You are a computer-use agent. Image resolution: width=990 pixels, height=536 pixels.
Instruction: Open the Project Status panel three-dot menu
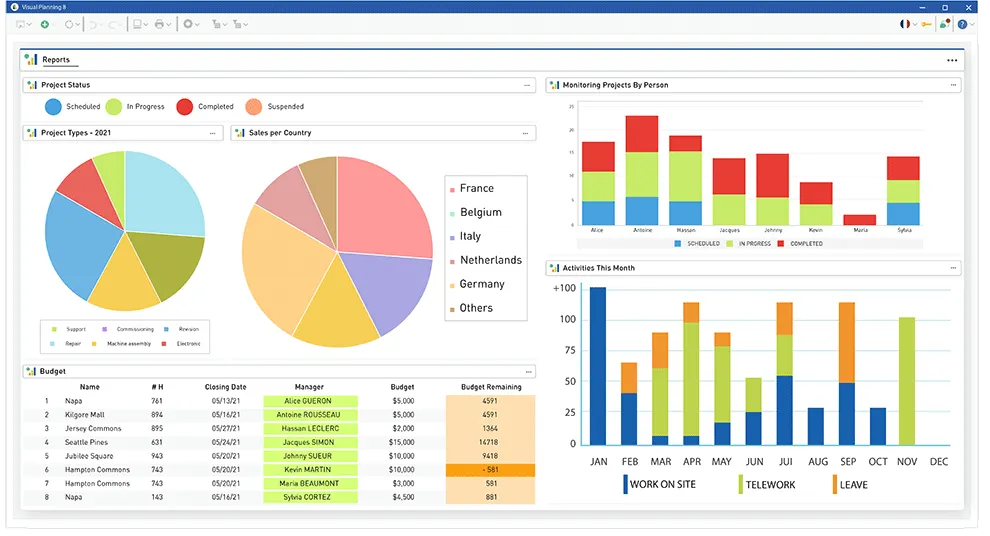click(x=527, y=86)
